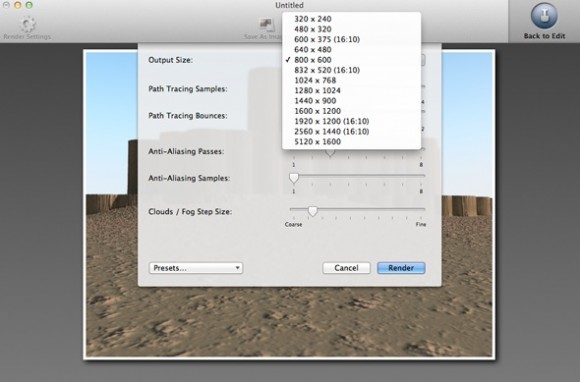Select 640 x 480 resolution
This screenshot has width=580, height=382.
[351, 50]
